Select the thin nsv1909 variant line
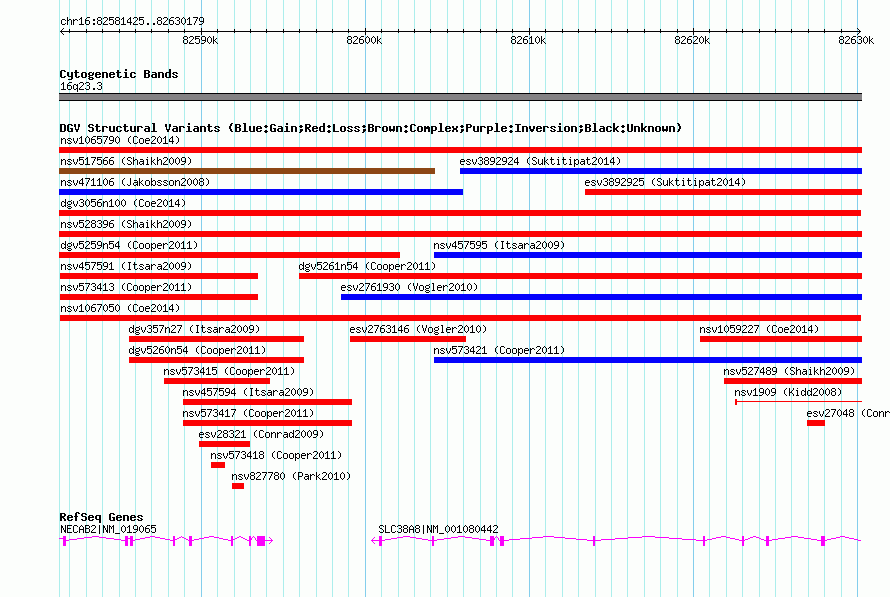The height and width of the screenshot is (597, 890). pos(799,402)
